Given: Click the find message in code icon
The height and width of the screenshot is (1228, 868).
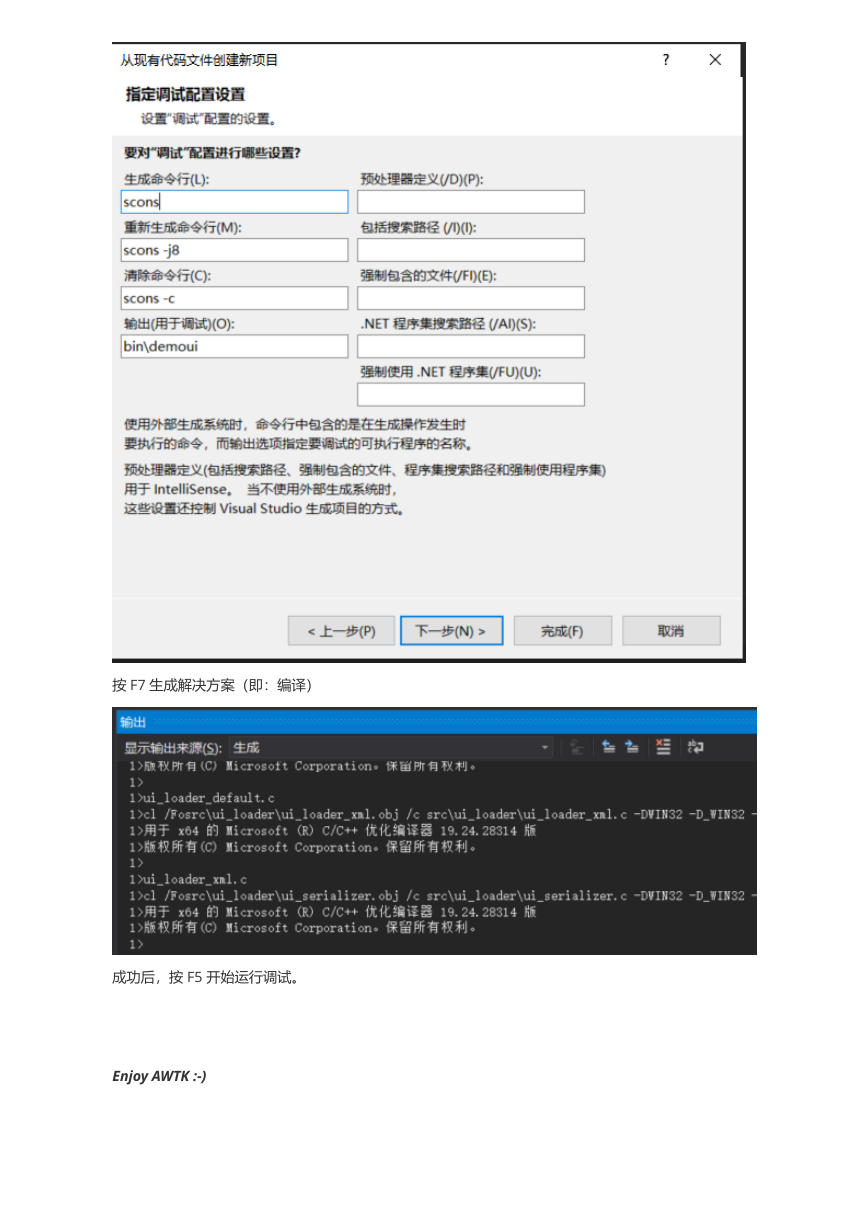Looking at the screenshot, I should click(x=576, y=747).
